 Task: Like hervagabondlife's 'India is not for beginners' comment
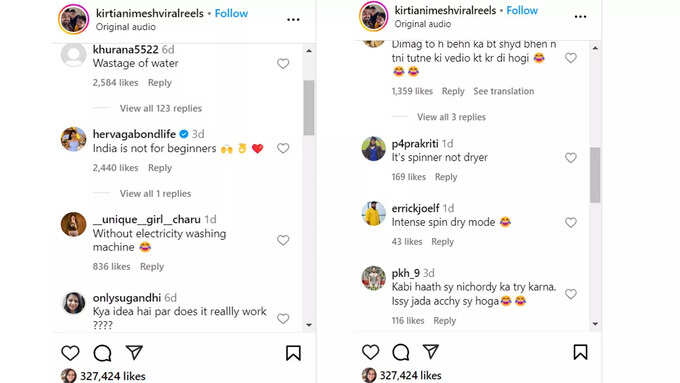point(283,148)
